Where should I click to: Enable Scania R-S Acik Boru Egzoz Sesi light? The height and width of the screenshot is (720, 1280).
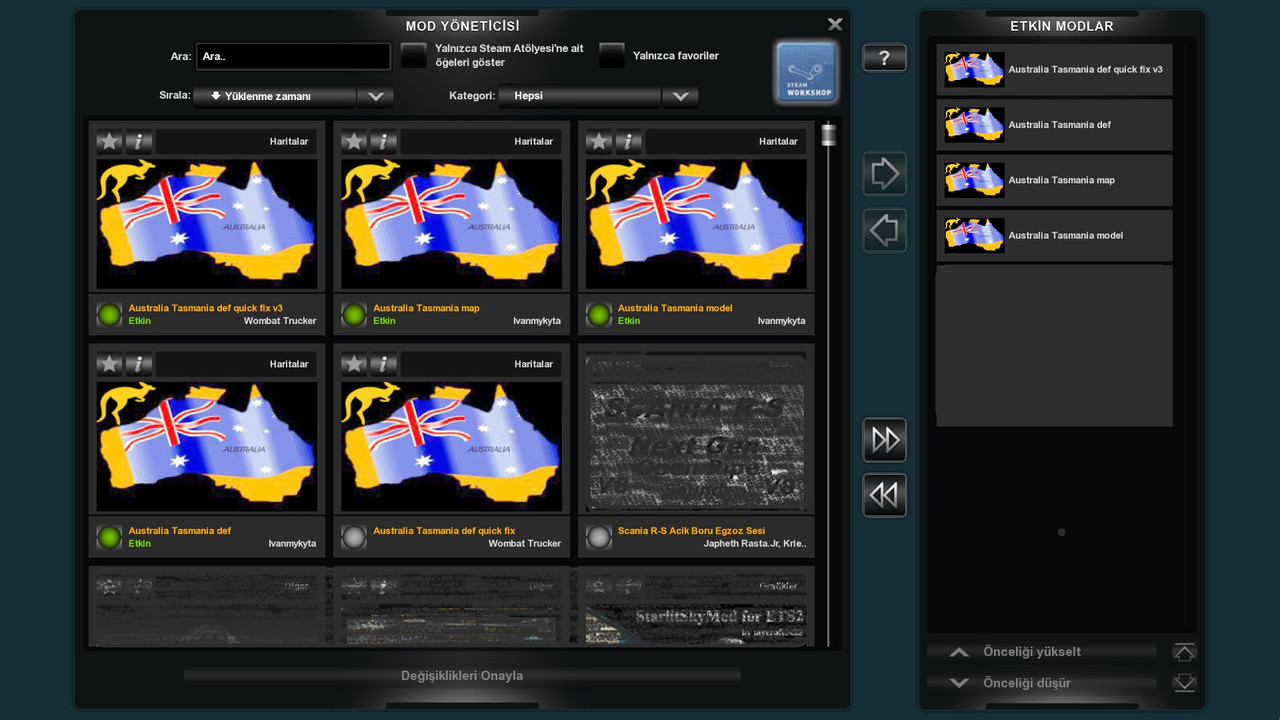click(x=599, y=538)
